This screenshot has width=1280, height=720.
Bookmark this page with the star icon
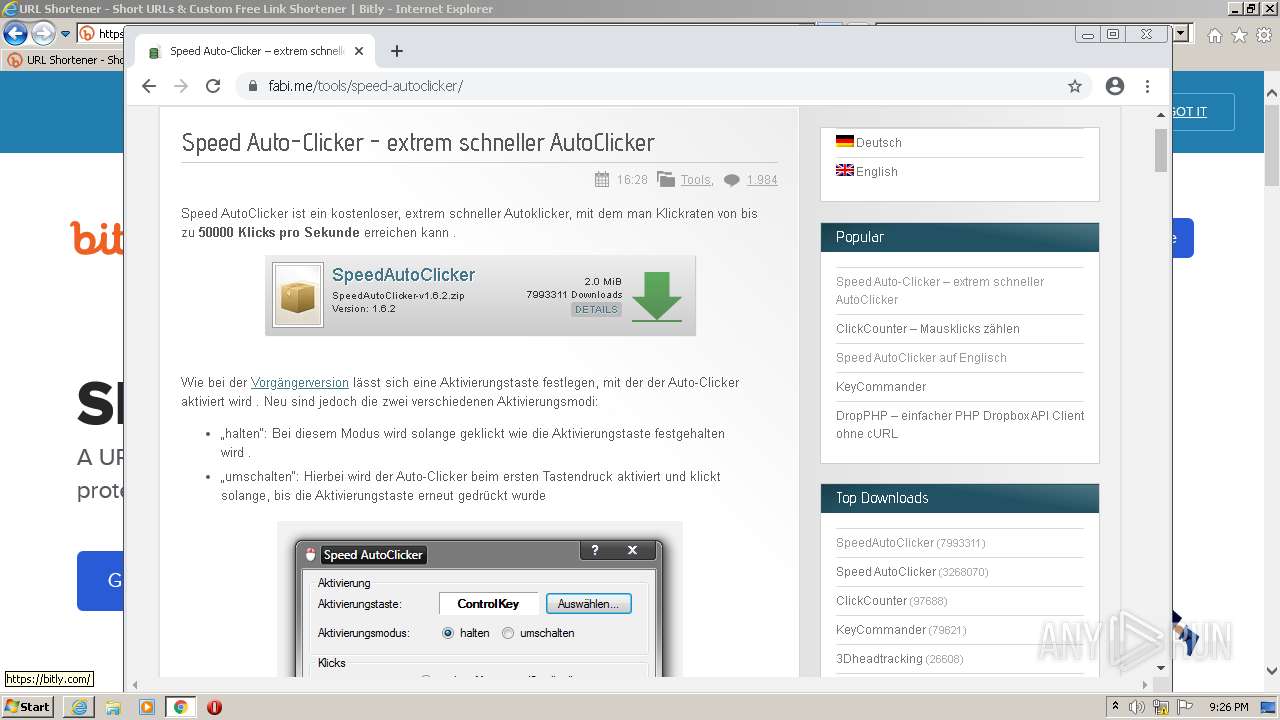1075,86
